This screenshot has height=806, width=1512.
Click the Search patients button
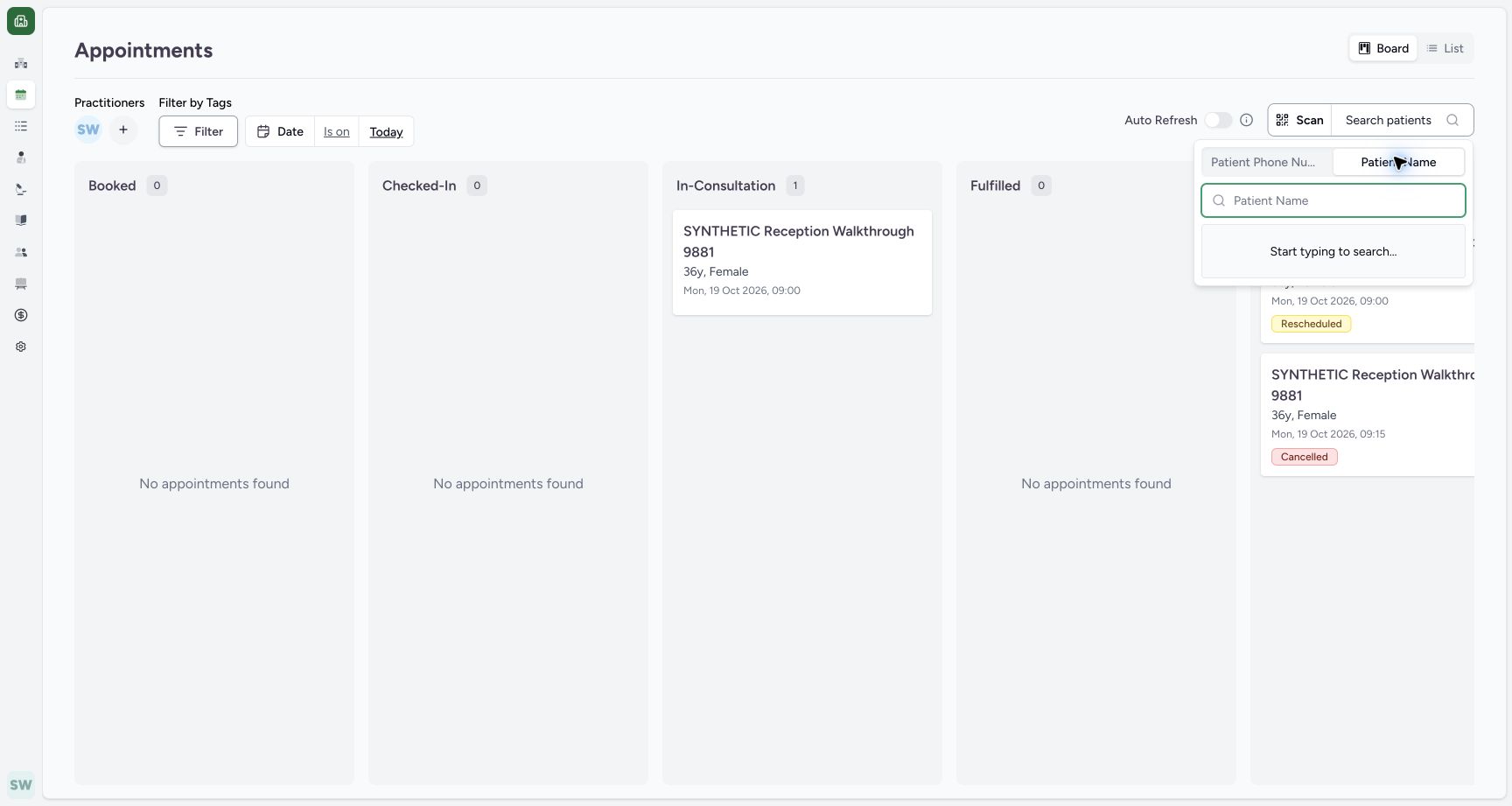pos(1403,120)
